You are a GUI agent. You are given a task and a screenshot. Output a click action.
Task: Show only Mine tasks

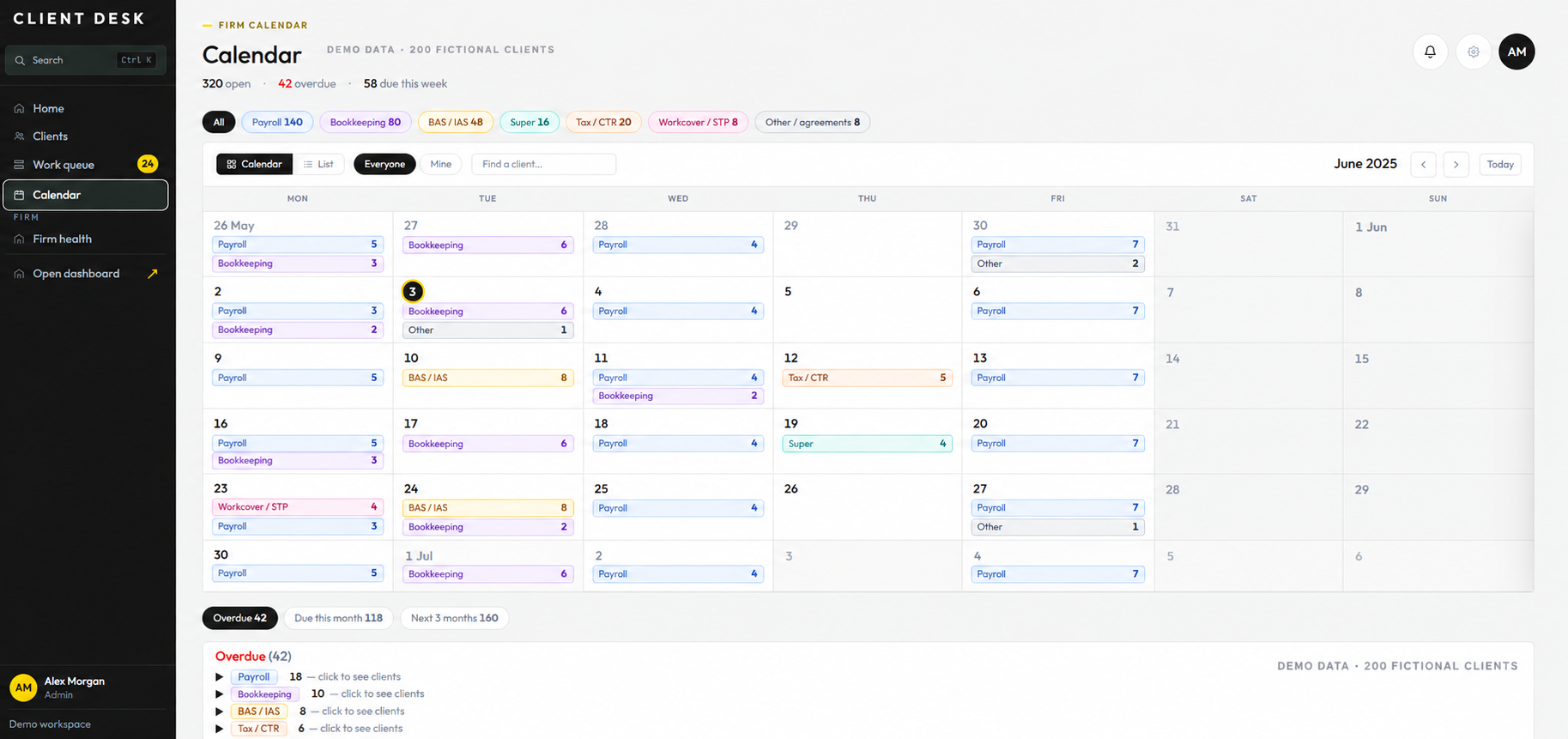(x=440, y=164)
